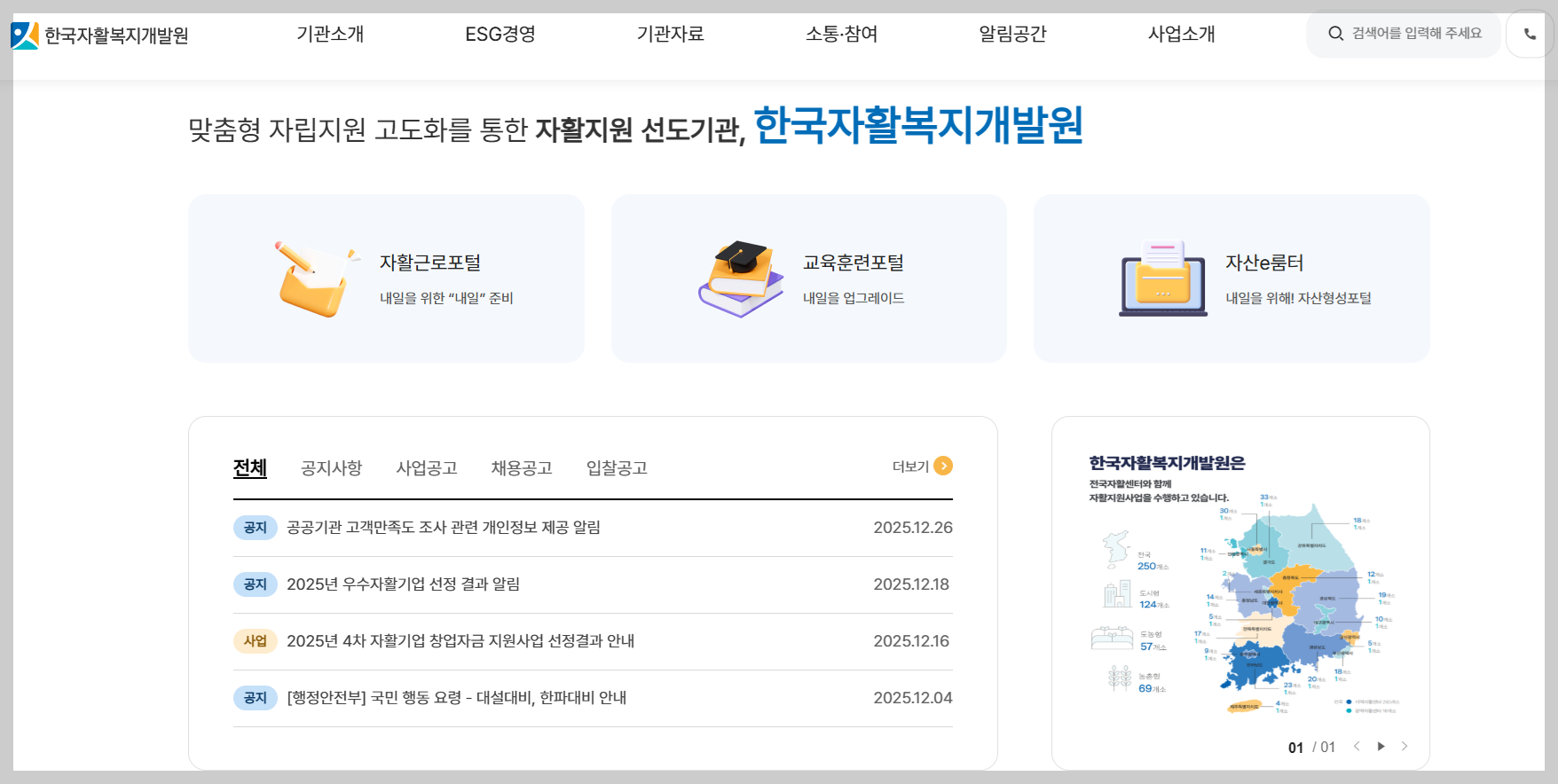This screenshot has width=1558, height=784.
Task: Open the 교육훈련포털 graduation cap icon
Action: click(741, 278)
